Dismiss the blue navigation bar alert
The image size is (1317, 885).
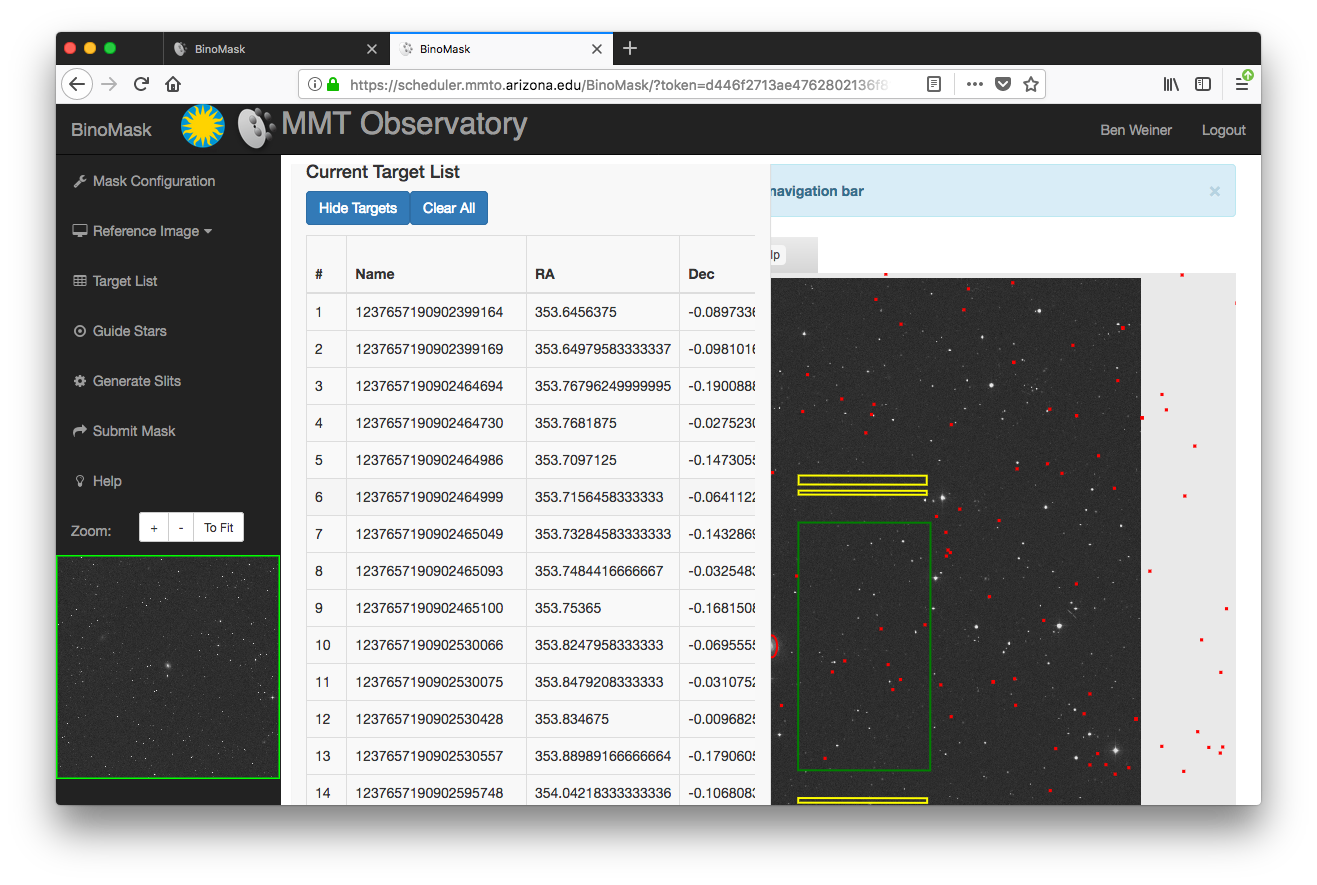[1214, 191]
